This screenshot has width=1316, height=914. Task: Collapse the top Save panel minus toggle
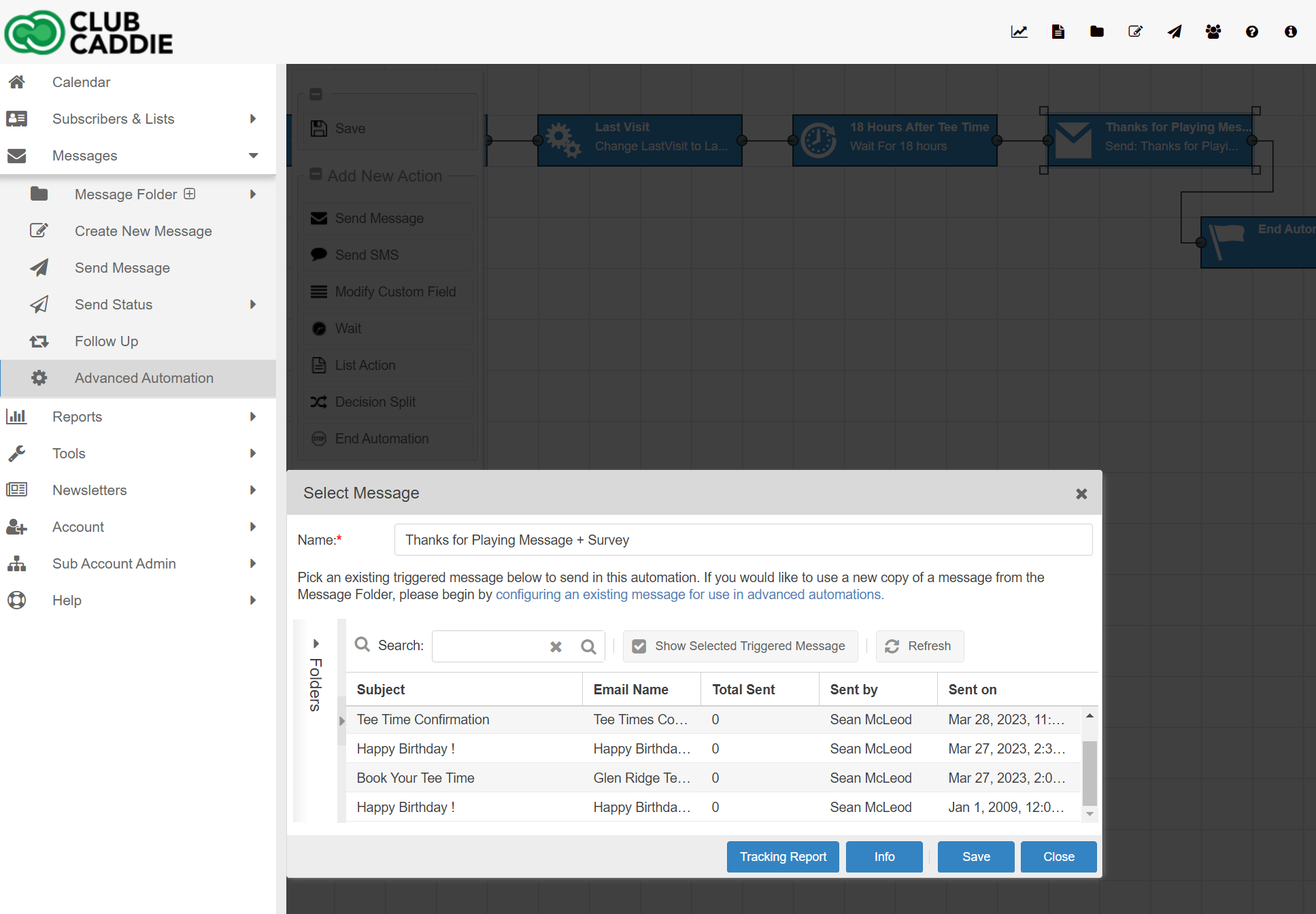pyautogui.click(x=316, y=95)
